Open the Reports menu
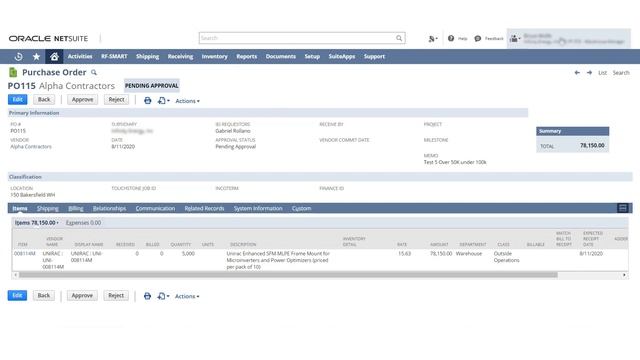Viewport: 640px width, 360px height. tap(247, 56)
